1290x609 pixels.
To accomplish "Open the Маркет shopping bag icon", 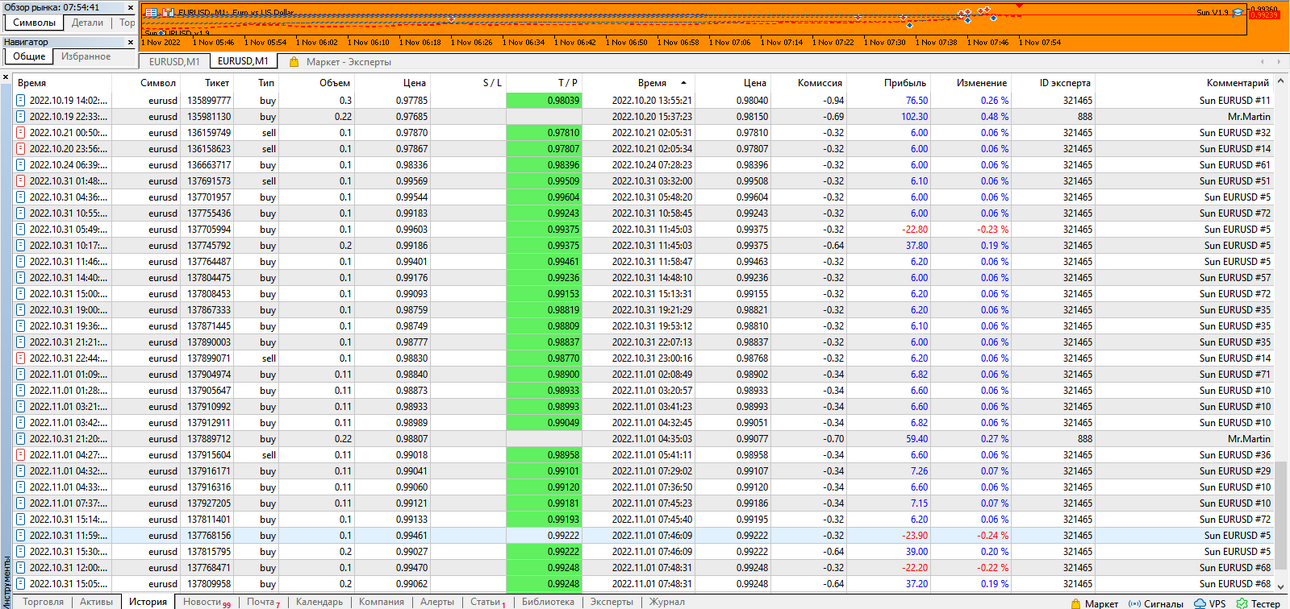I will tap(1076, 603).
